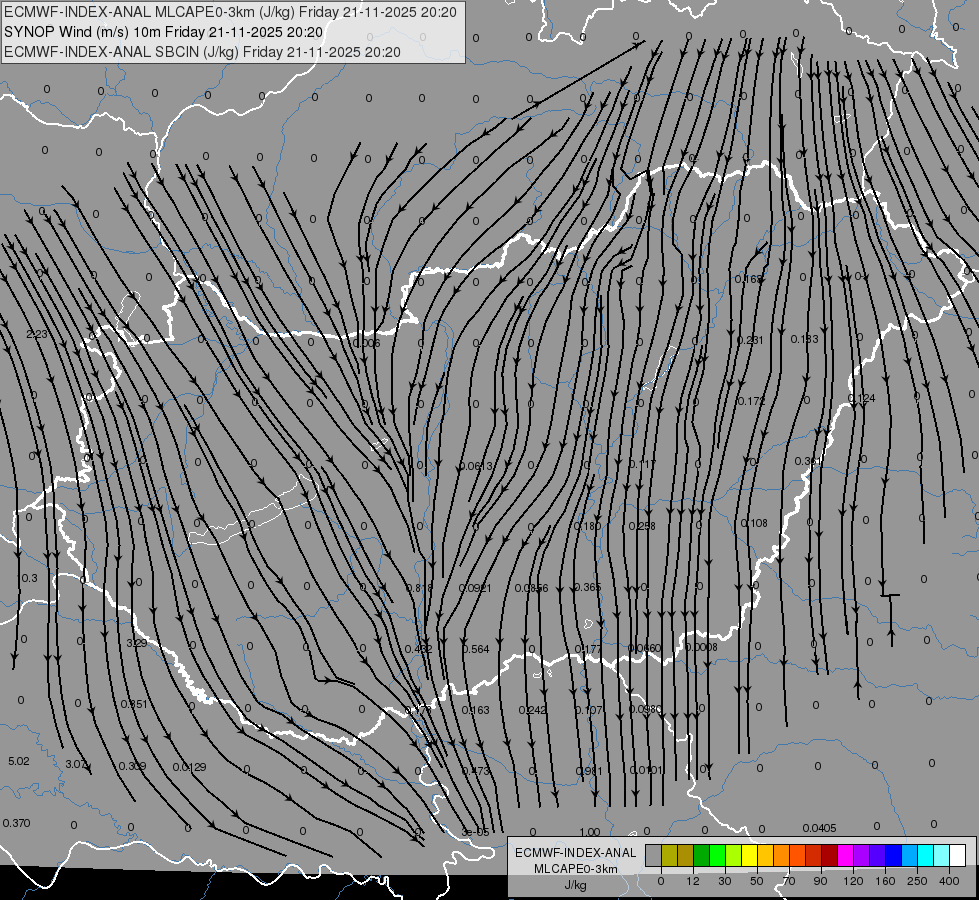Click the map value '0.133'

[805, 339]
